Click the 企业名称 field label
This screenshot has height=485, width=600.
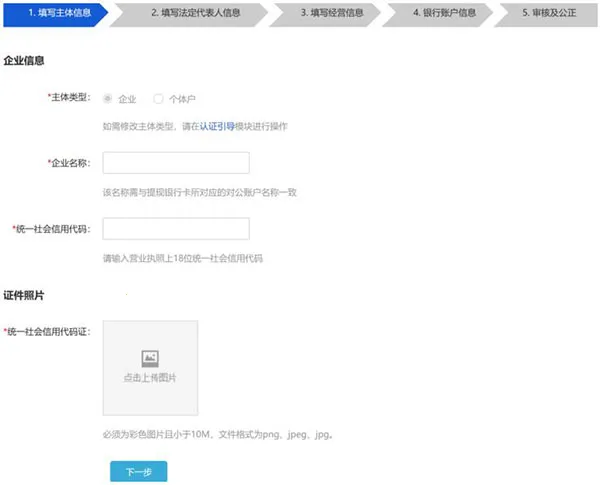point(69,162)
